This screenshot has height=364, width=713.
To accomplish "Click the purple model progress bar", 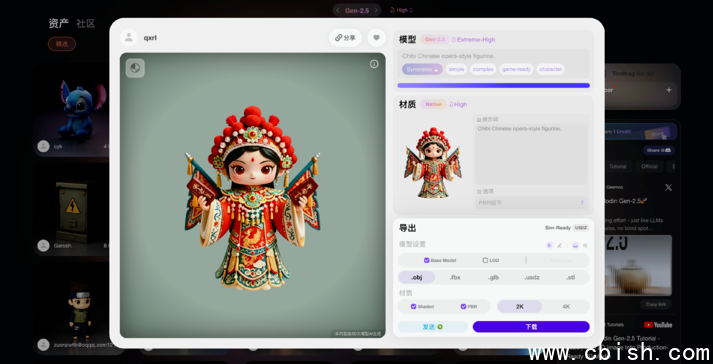I will pos(493,85).
